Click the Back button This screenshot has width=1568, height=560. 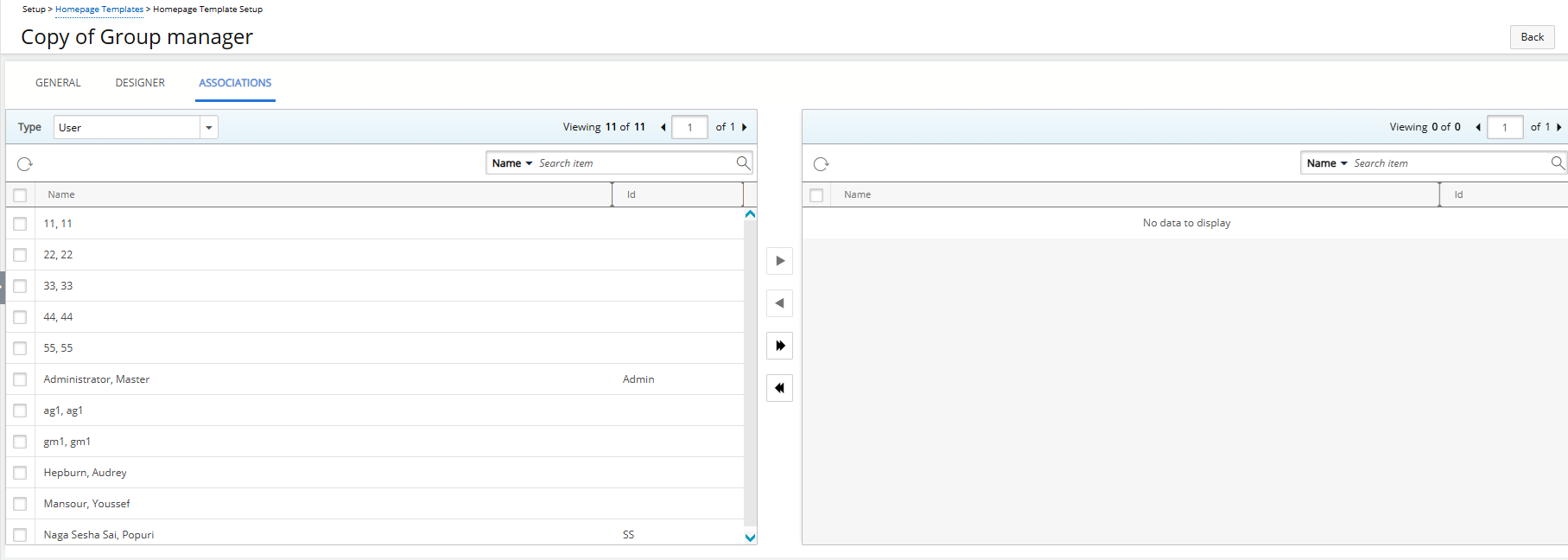[1532, 37]
